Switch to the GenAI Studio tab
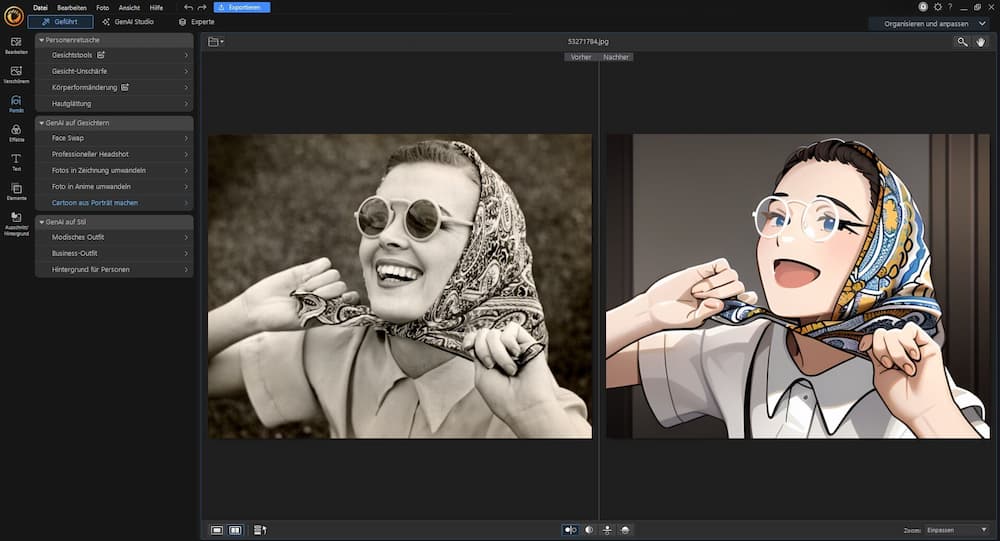This screenshot has height=541, width=1000. click(128, 22)
